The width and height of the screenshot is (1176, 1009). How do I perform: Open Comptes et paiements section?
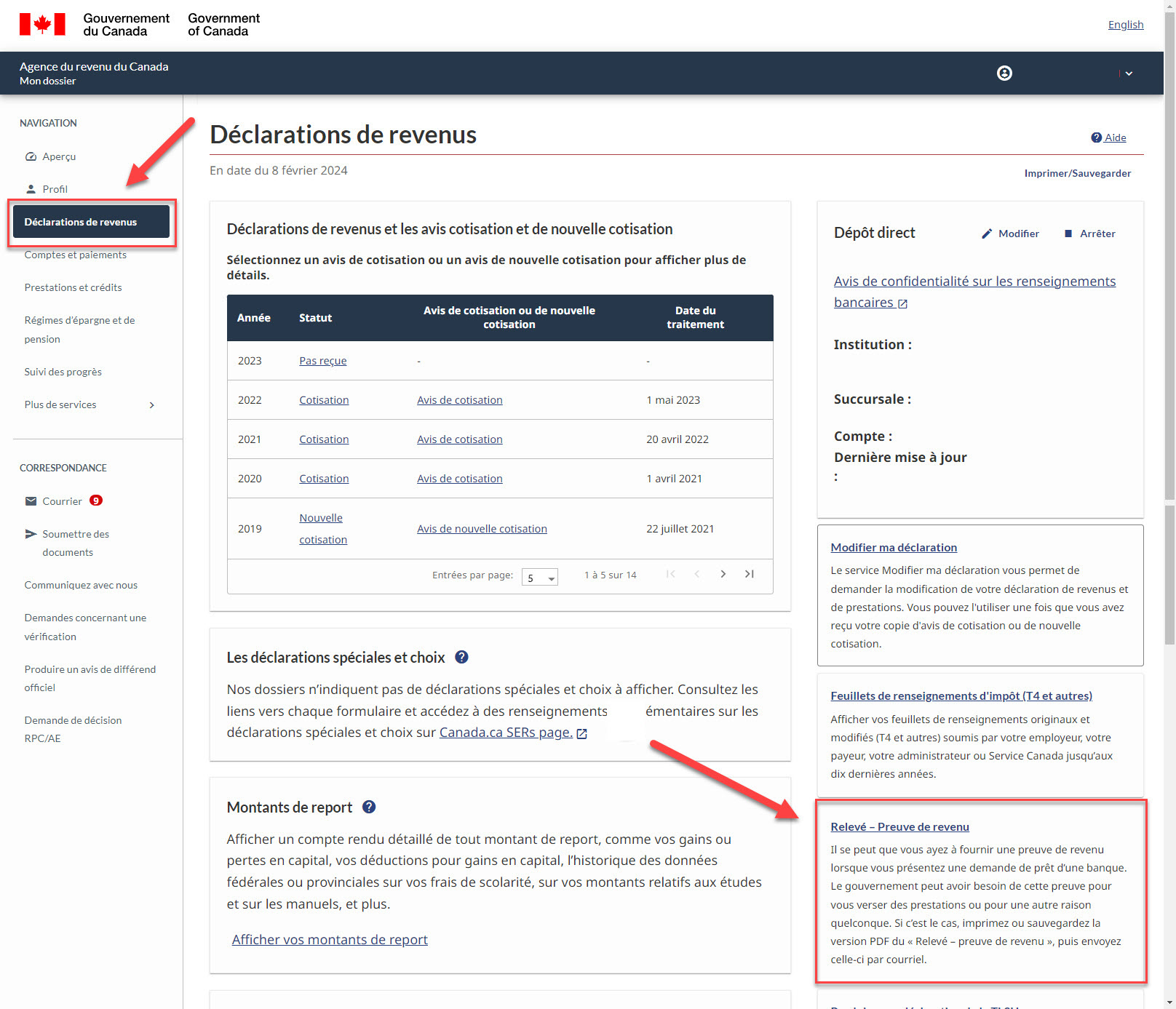click(x=75, y=255)
